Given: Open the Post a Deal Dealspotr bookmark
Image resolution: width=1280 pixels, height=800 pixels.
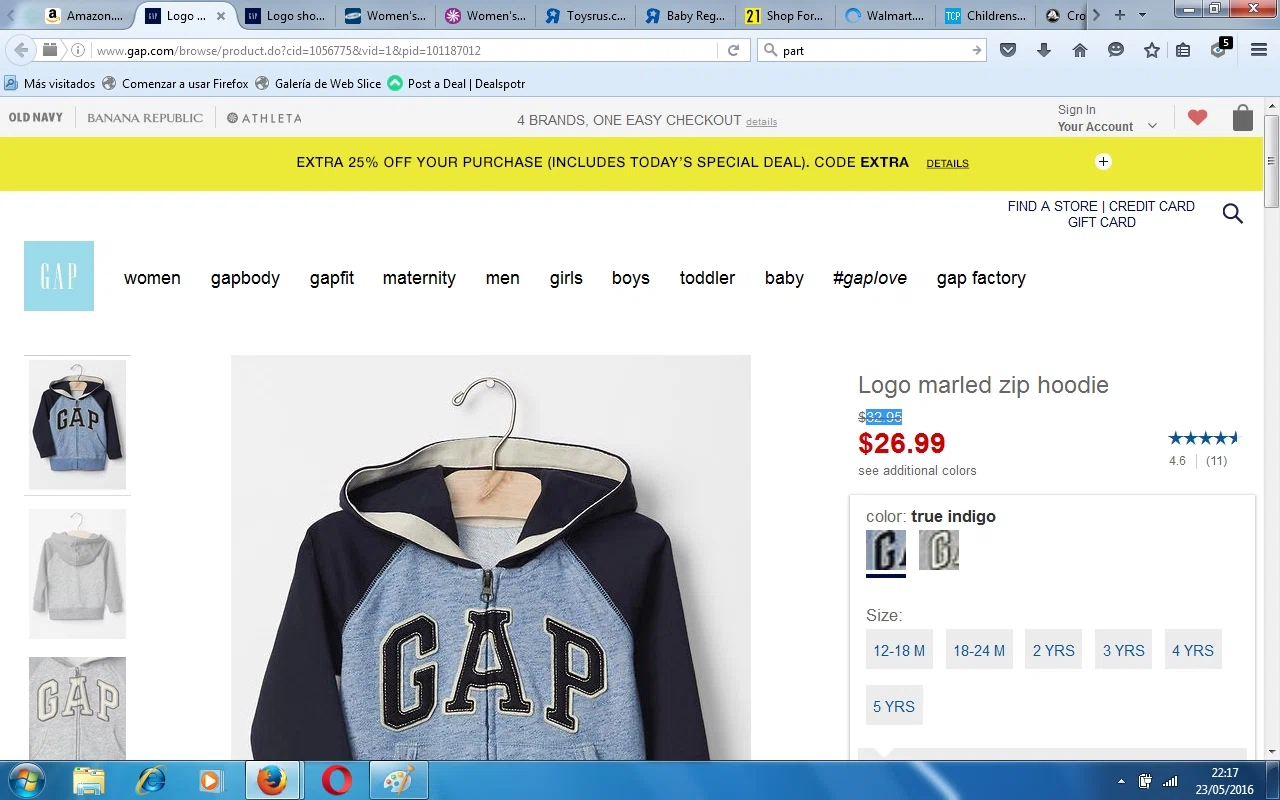Looking at the screenshot, I should pyautogui.click(x=456, y=84).
